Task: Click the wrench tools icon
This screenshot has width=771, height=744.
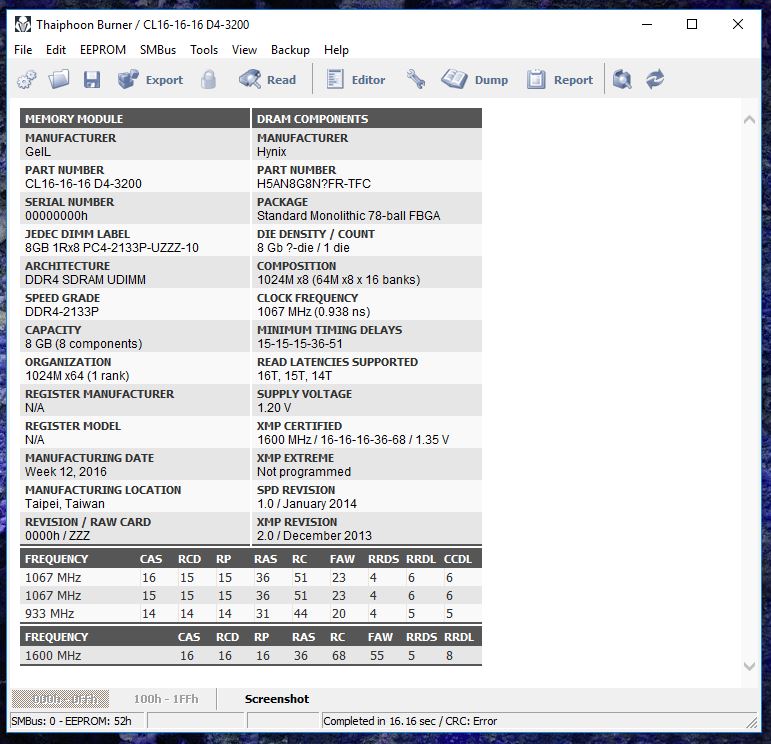Action: pyautogui.click(x=416, y=79)
